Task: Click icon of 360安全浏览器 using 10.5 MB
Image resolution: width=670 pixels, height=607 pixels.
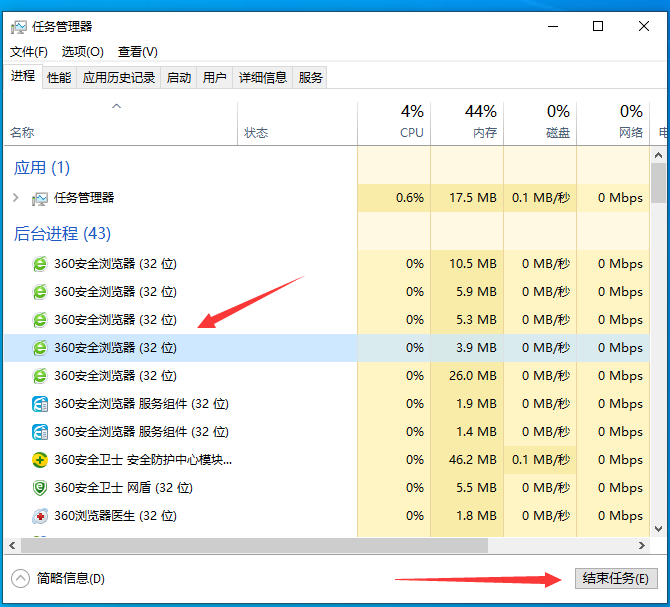Action: (x=40, y=264)
